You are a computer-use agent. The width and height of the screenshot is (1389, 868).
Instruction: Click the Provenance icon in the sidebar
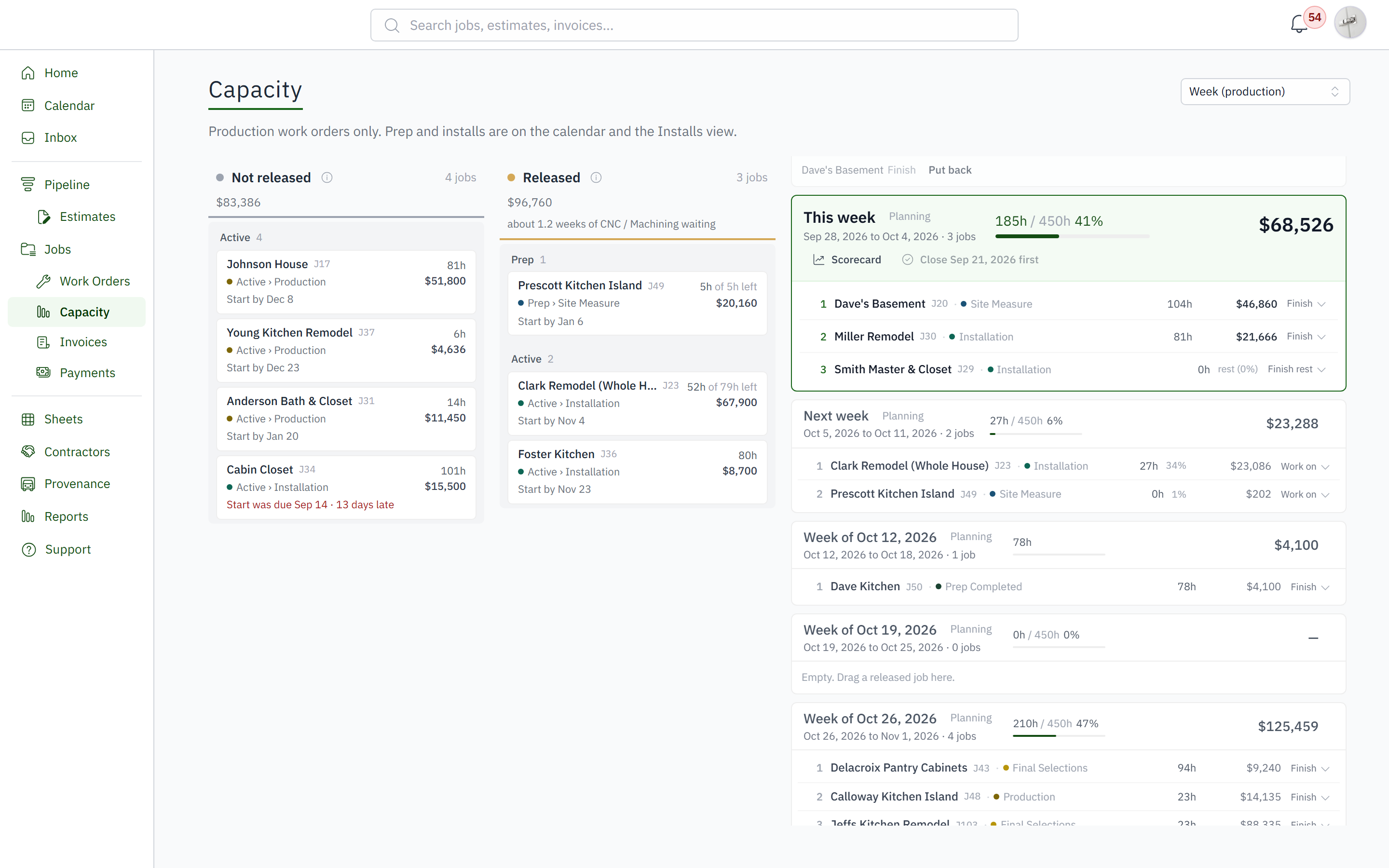pyautogui.click(x=28, y=484)
